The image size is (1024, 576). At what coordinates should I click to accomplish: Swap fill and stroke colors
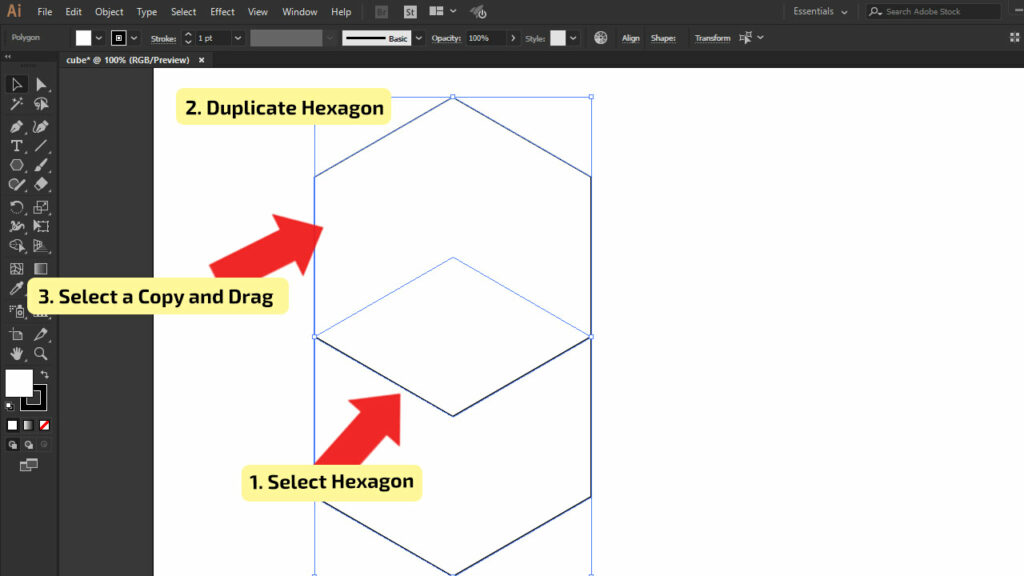(x=44, y=374)
